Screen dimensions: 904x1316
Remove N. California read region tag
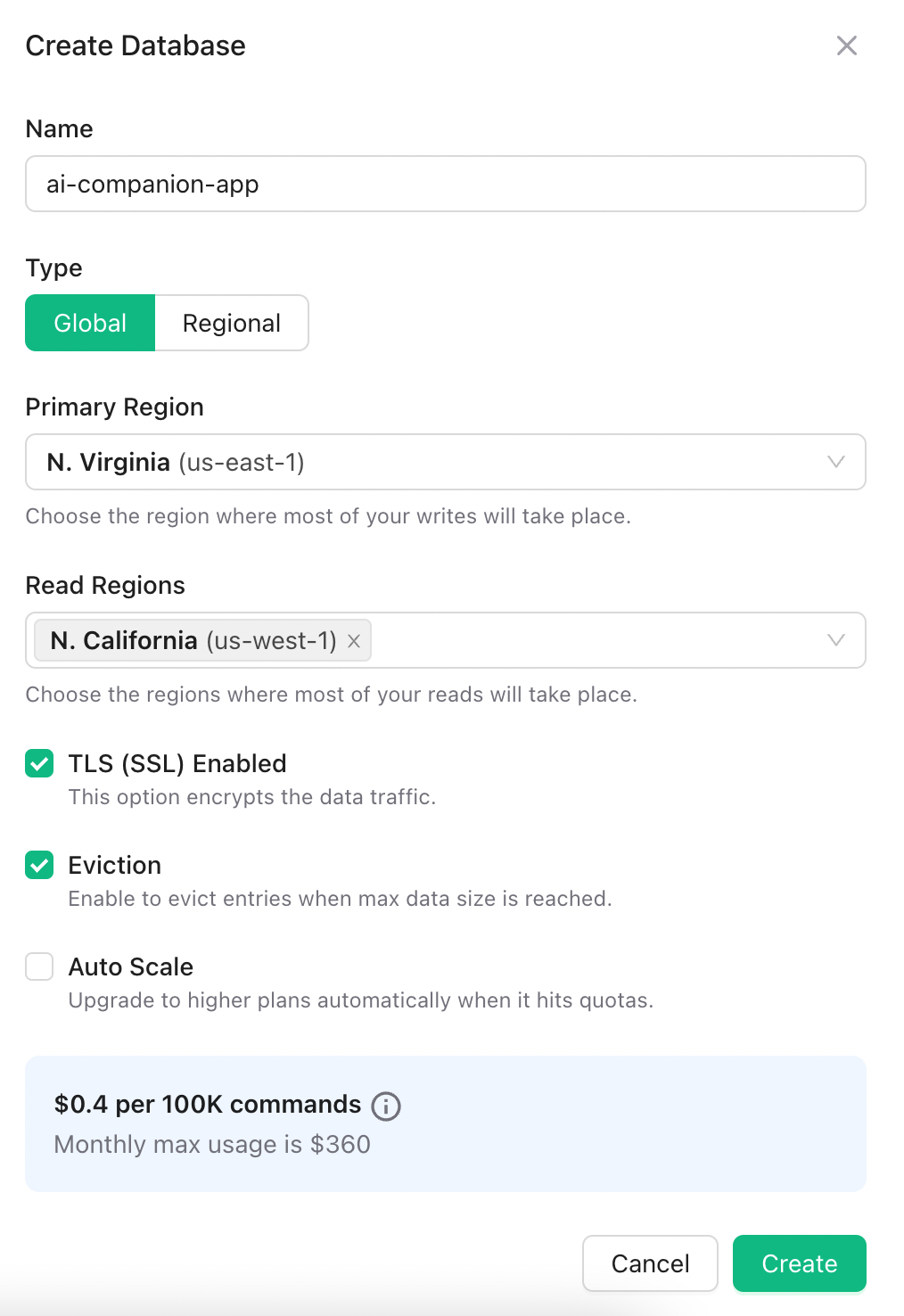tap(354, 641)
